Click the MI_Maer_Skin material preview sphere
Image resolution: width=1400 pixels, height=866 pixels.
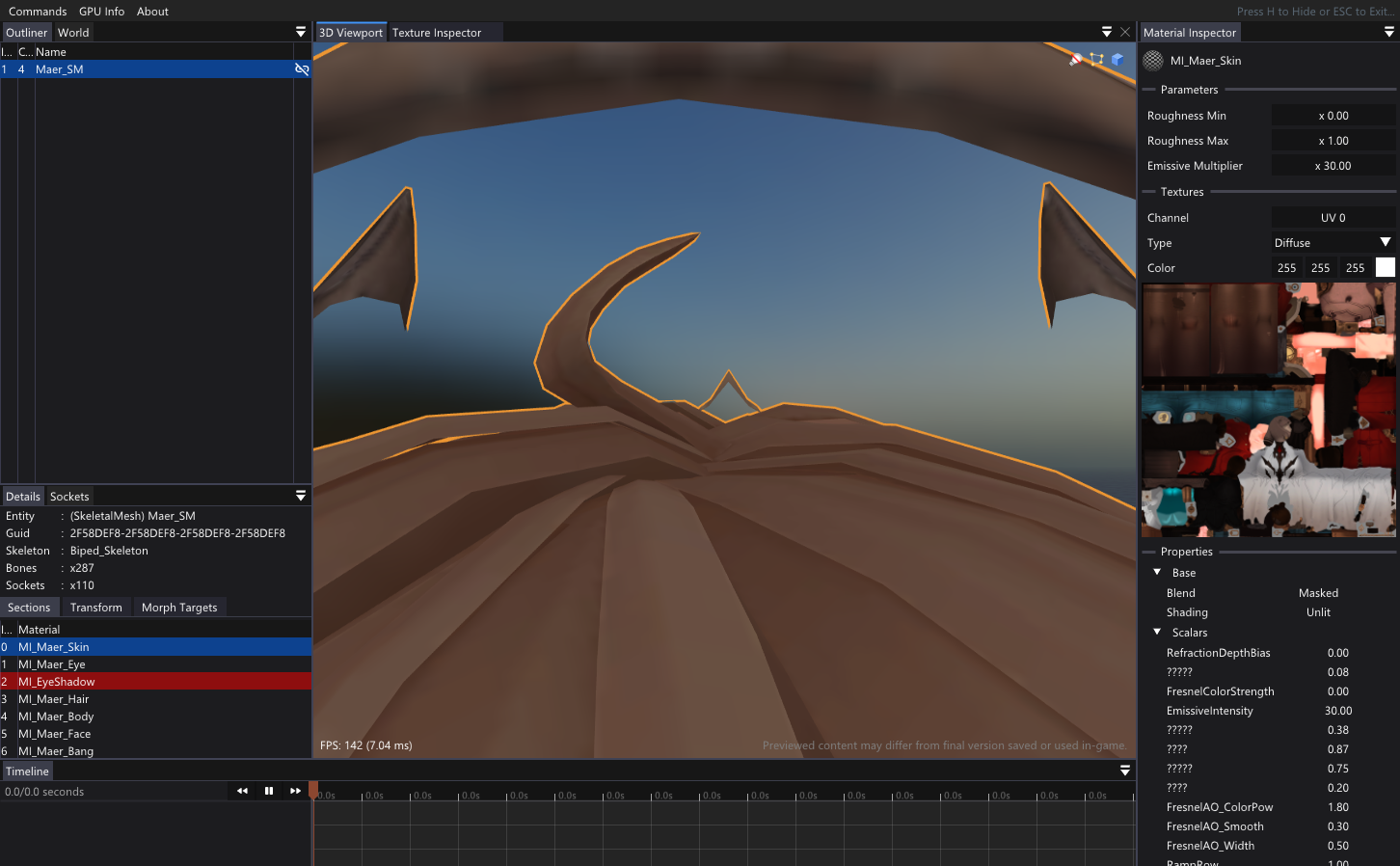point(1152,61)
